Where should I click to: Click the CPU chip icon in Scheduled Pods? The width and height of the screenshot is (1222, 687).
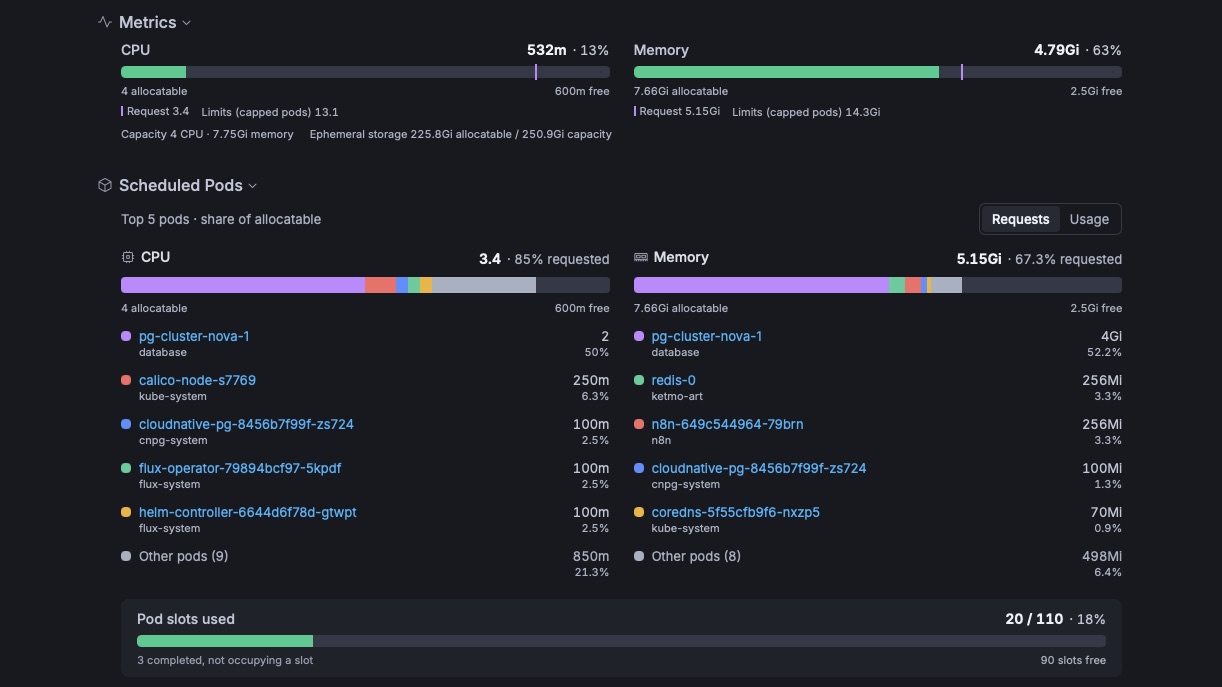[127, 257]
